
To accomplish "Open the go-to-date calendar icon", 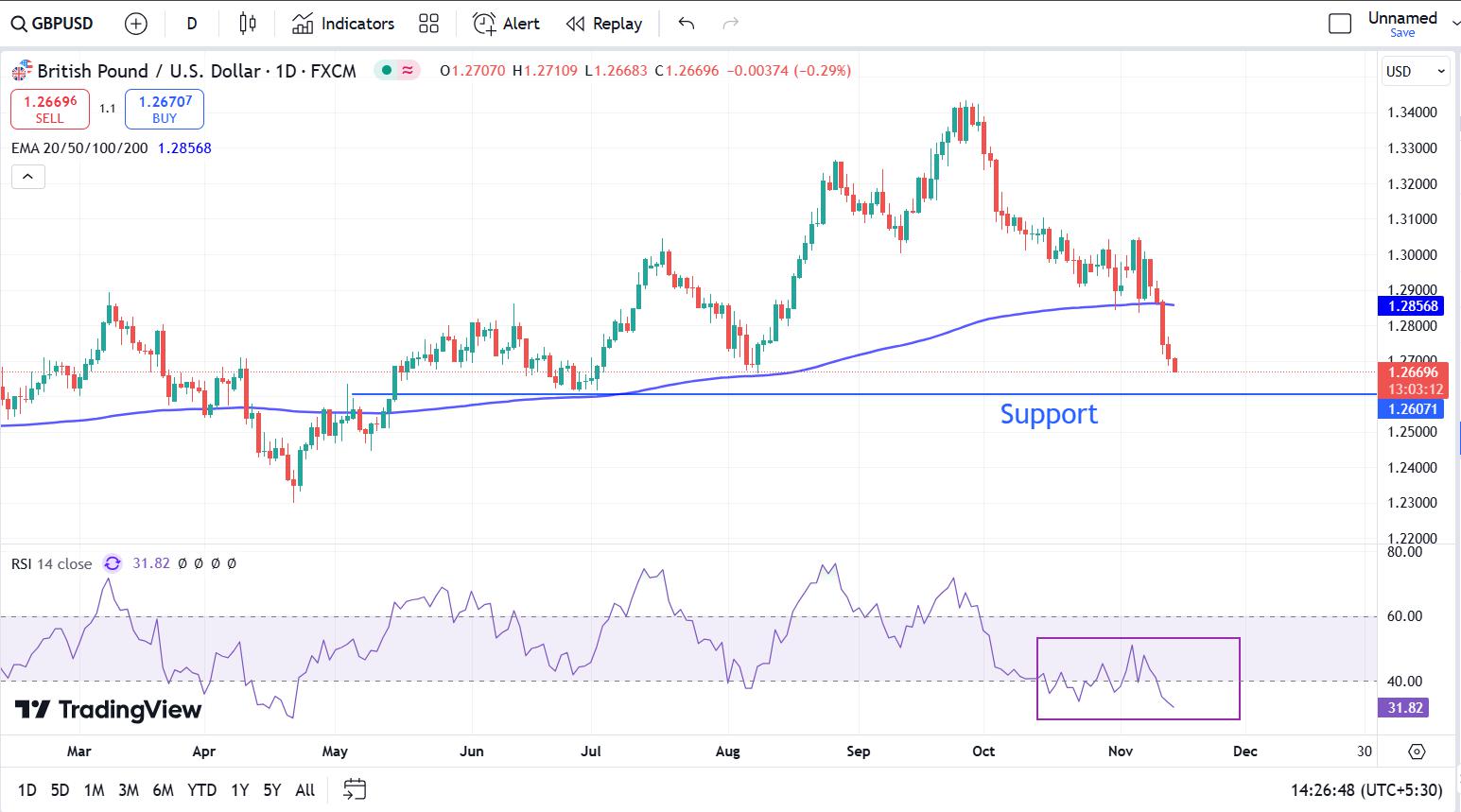I will (x=355, y=789).
